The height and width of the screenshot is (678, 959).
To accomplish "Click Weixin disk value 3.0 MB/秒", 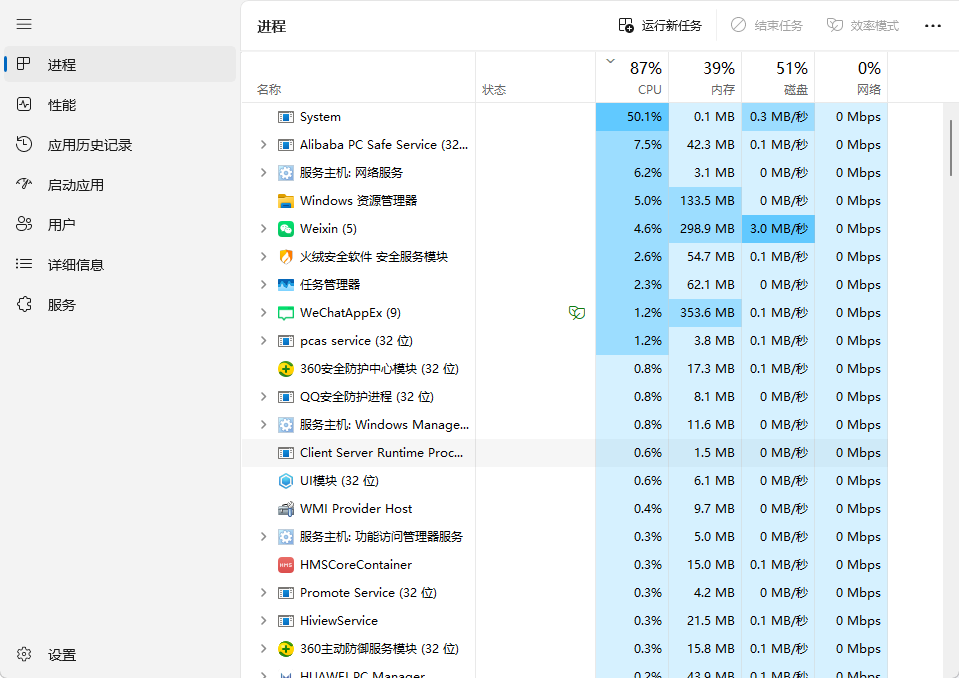I will pos(778,229).
